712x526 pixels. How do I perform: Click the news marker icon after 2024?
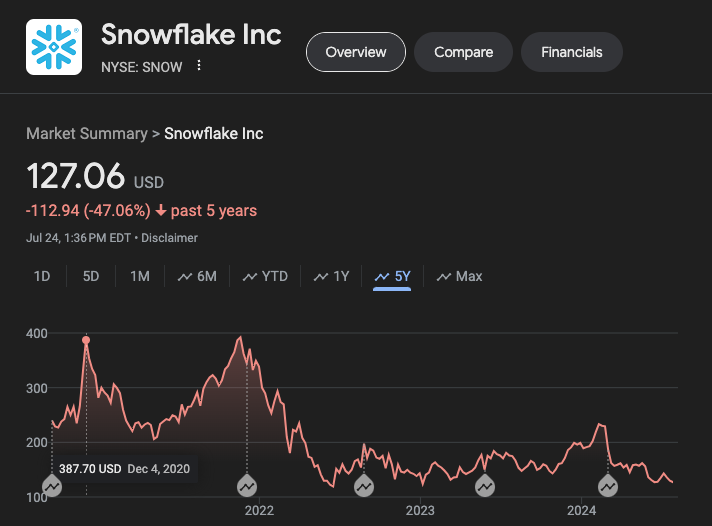point(608,487)
